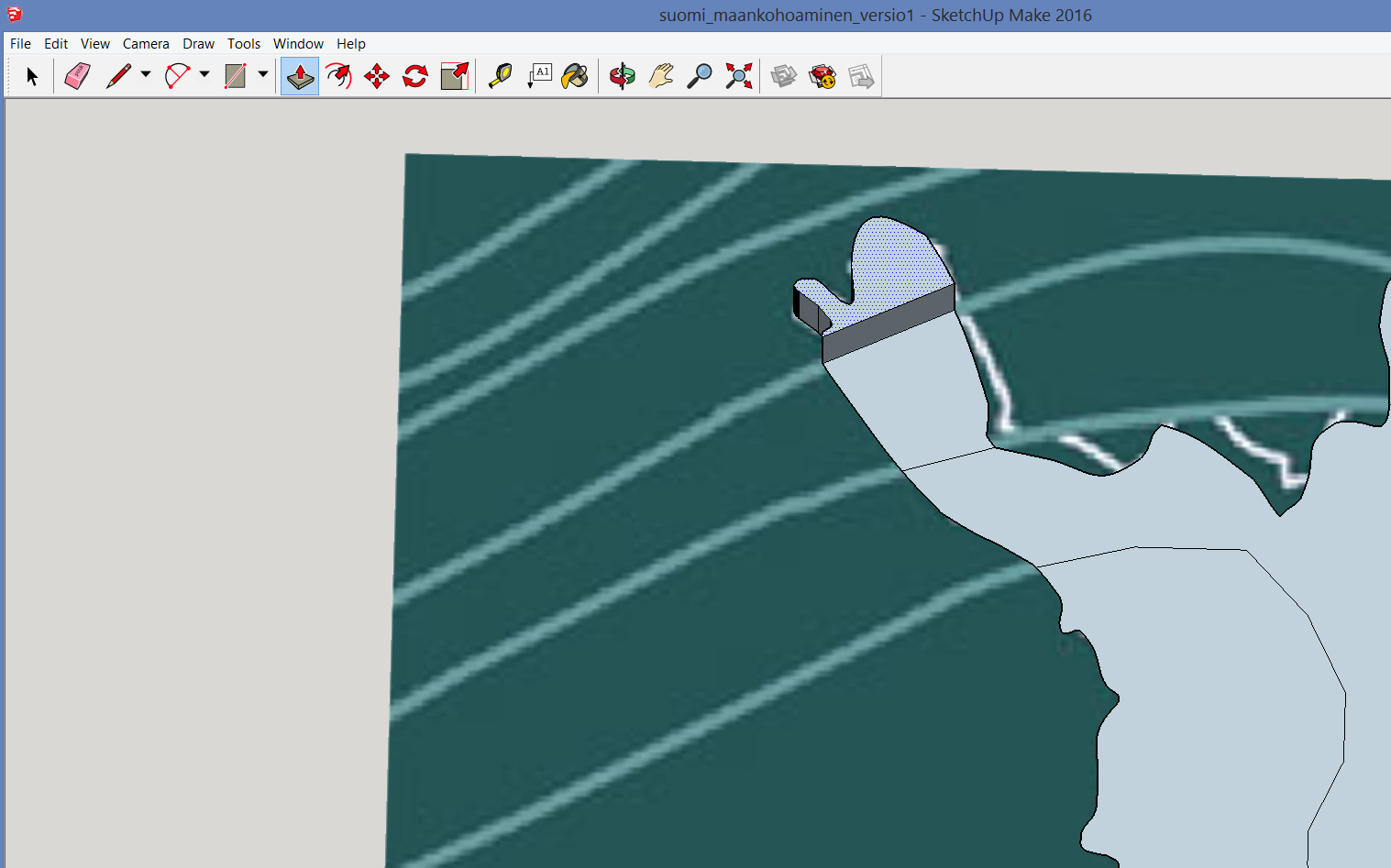The height and width of the screenshot is (868, 1391).
Task: Select the Move tool
Action: point(377,76)
